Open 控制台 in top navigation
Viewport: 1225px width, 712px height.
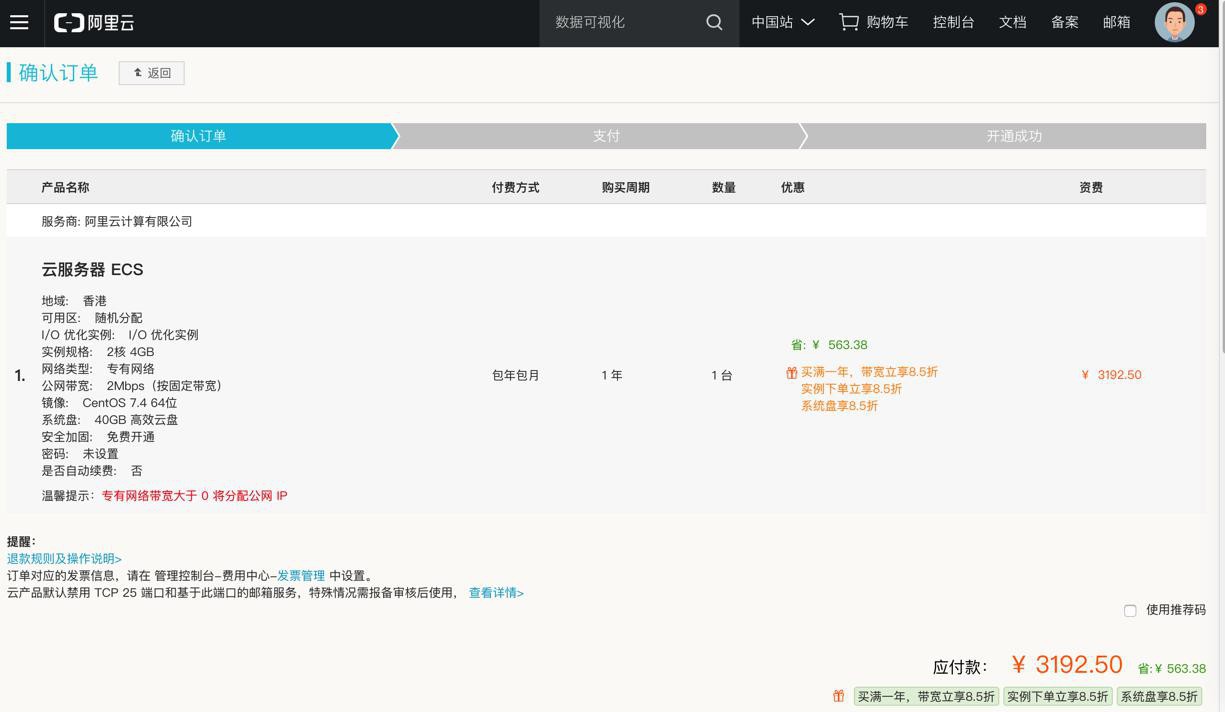pyautogui.click(x=953, y=22)
